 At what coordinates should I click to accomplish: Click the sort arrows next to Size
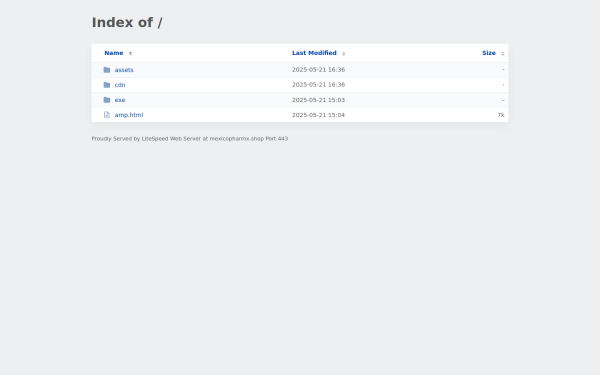(x=502, y=54)
